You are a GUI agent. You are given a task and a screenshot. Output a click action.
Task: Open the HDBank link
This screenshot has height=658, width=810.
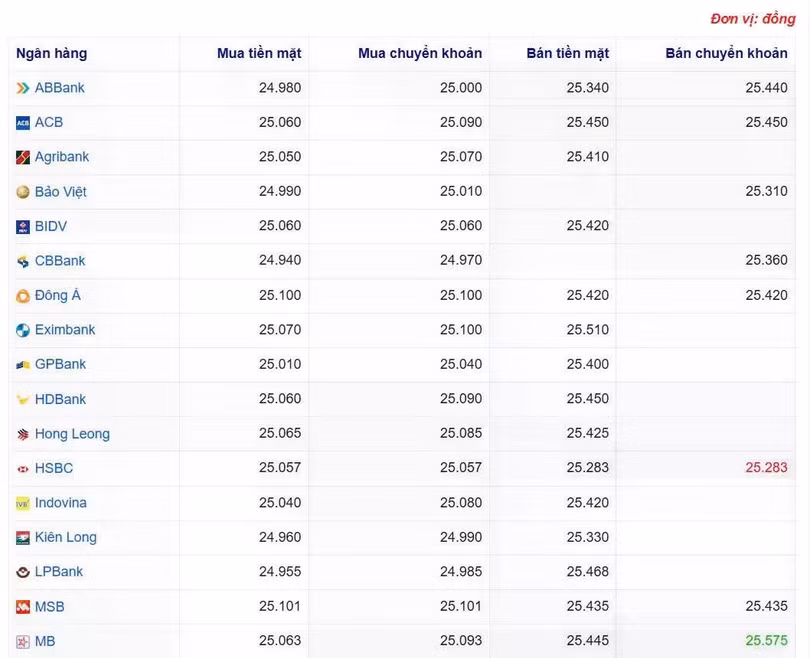point(60,399)
